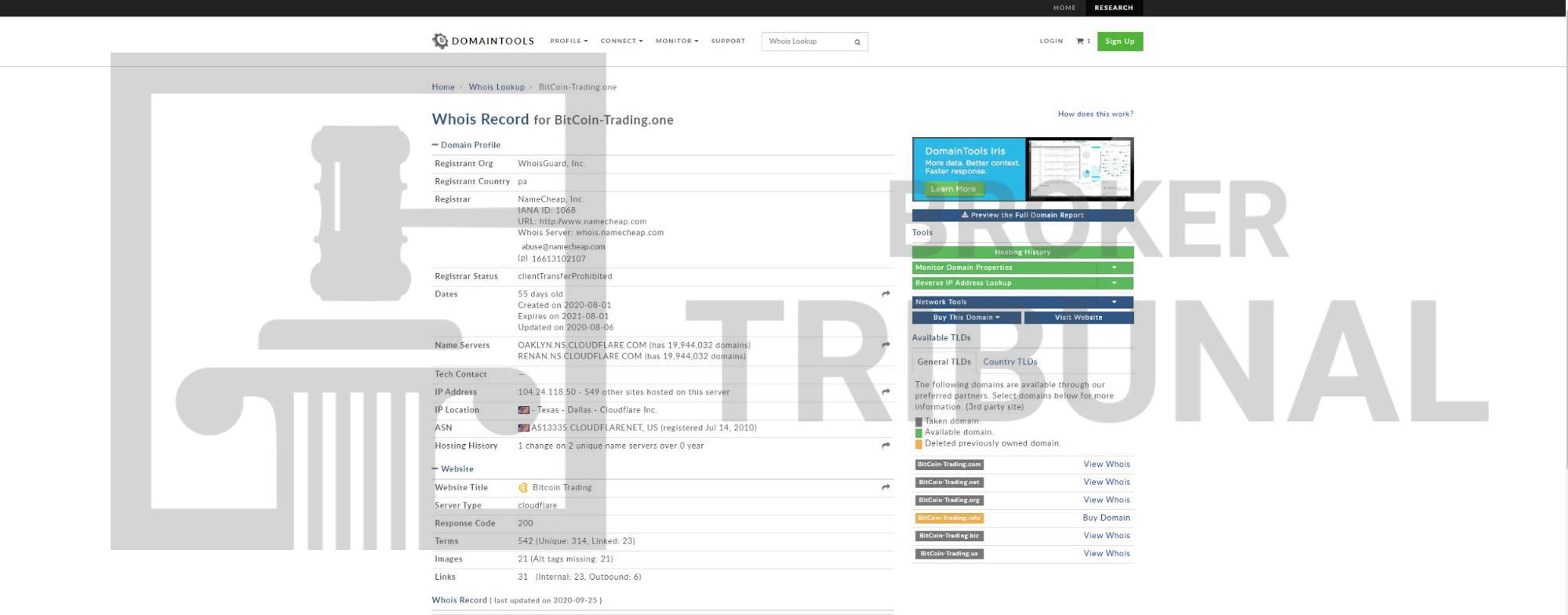Collapse the Website section
1568x615 pixels.
(x=453, y=469)
